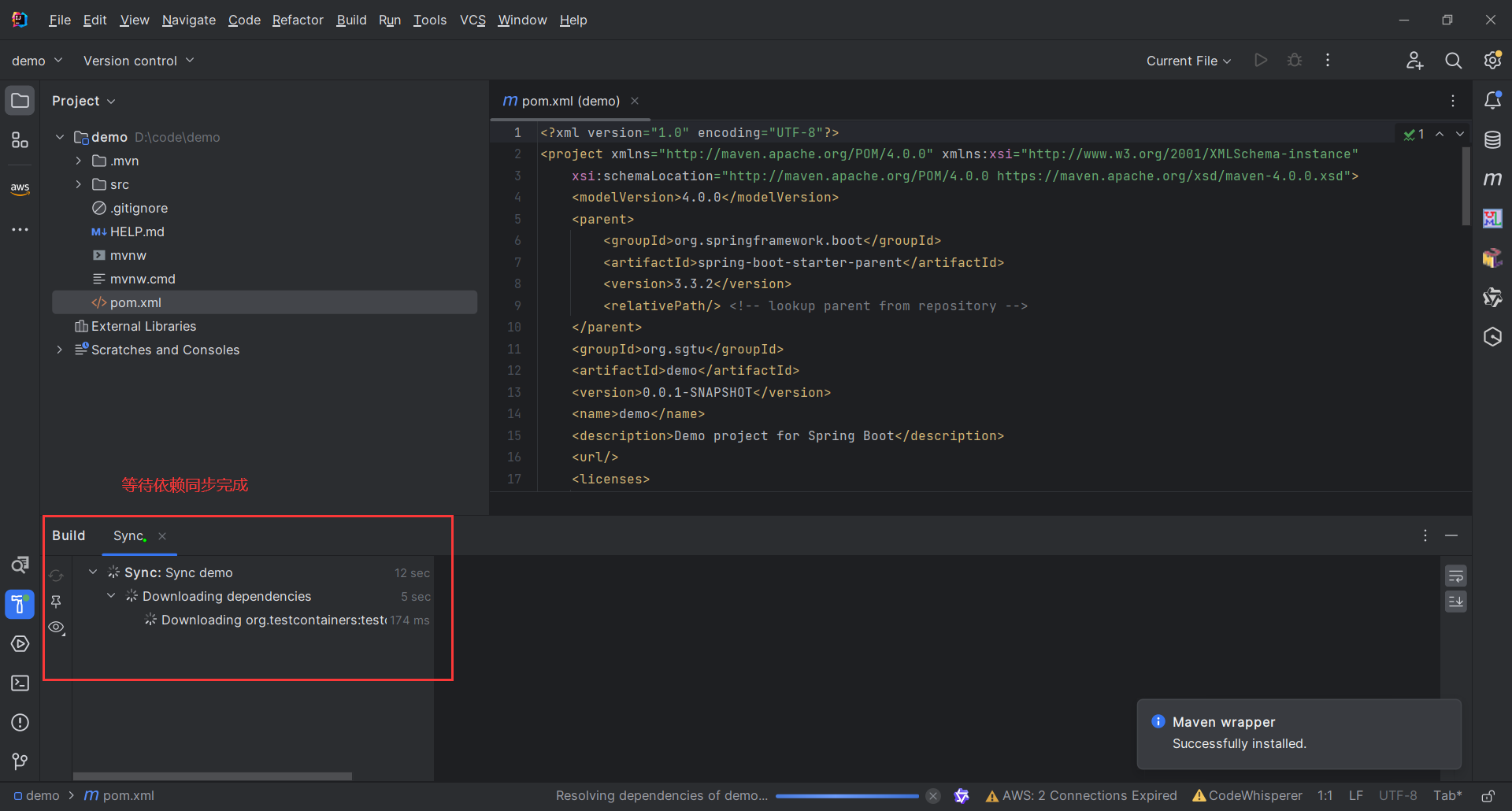Go to next highlighted problem arrow
This screenshot has width=1512, height=811.
pos(1460,134)
